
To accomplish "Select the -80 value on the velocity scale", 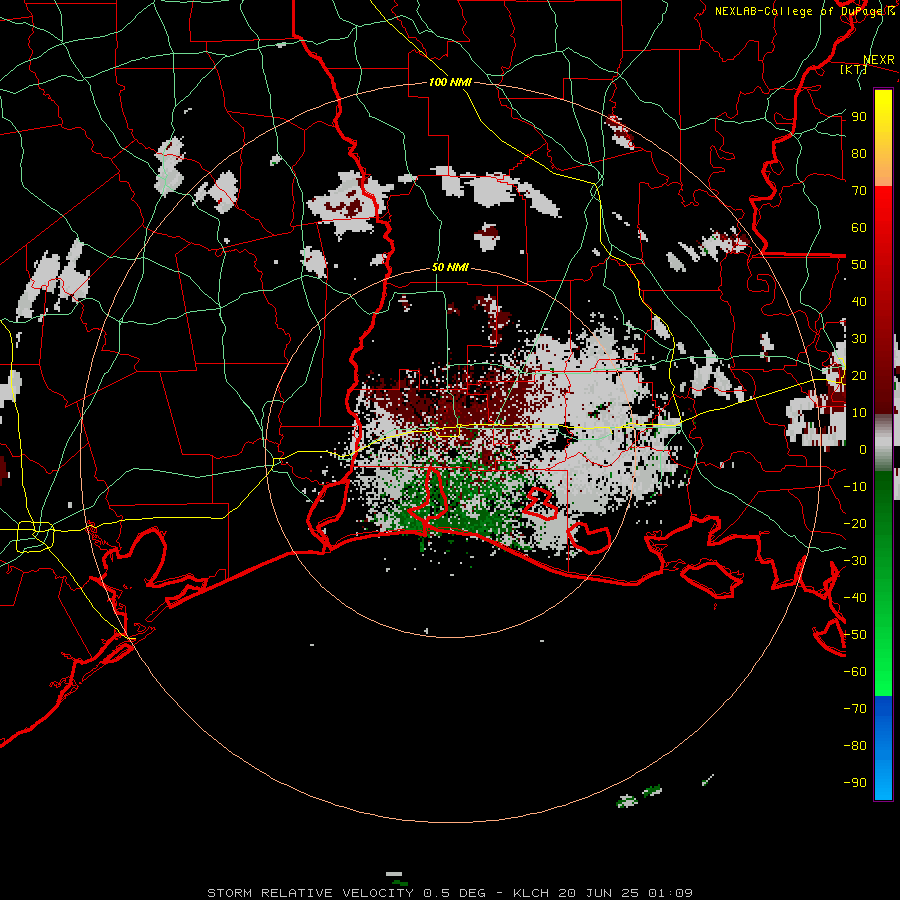I will tap(855, 746).
